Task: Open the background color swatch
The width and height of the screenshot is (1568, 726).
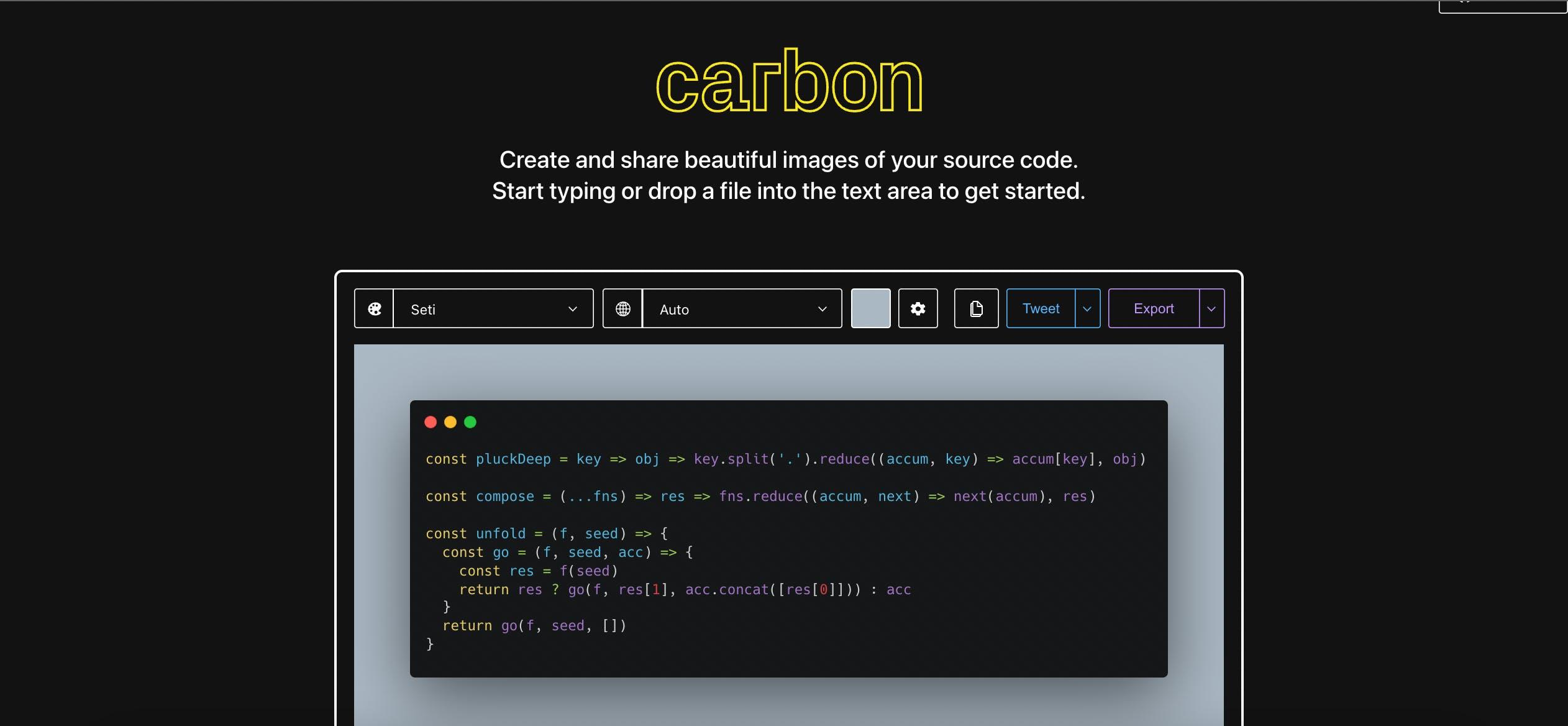Action: (x=870, y=309)
